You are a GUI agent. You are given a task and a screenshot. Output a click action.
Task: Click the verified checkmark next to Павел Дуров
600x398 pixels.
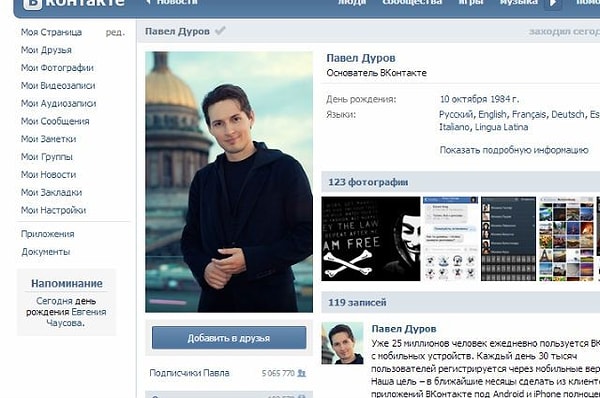click(220, 31)
